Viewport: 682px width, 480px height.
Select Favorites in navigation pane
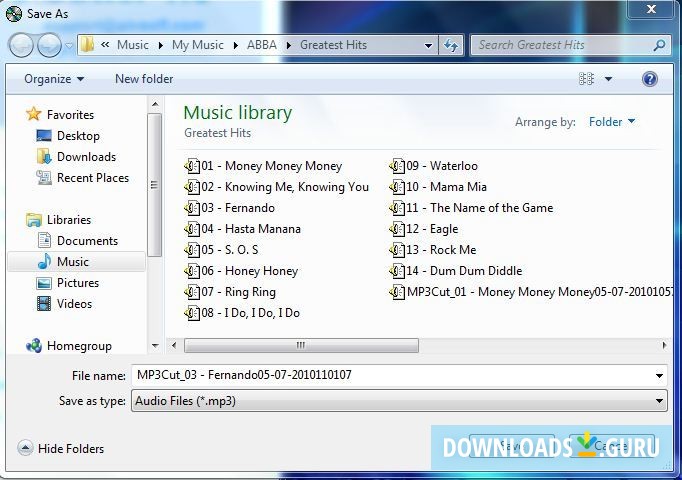pyautogui.click(x=60, y=114)
